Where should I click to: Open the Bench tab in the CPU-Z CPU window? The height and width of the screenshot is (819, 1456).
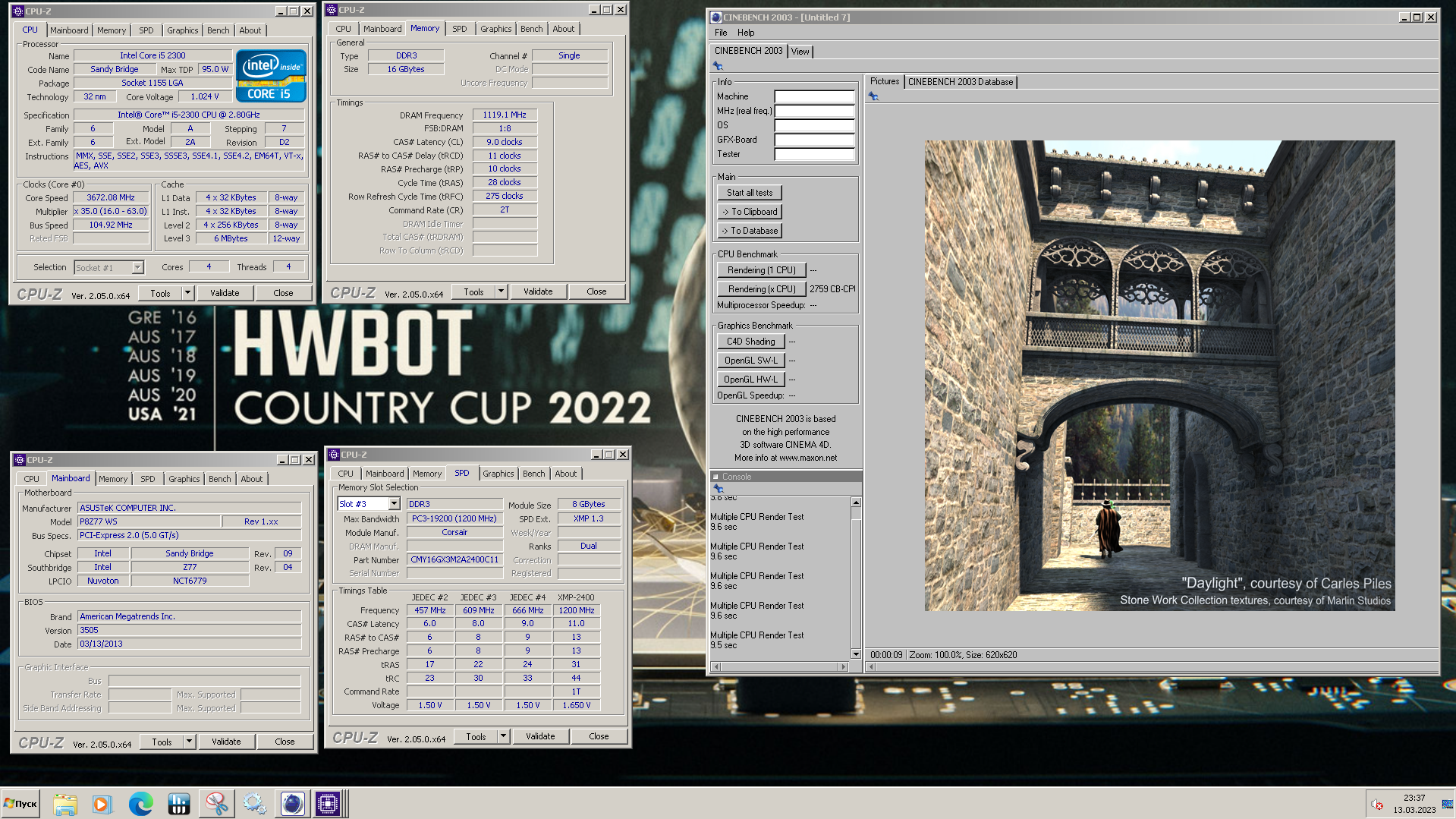coord(218,30)
